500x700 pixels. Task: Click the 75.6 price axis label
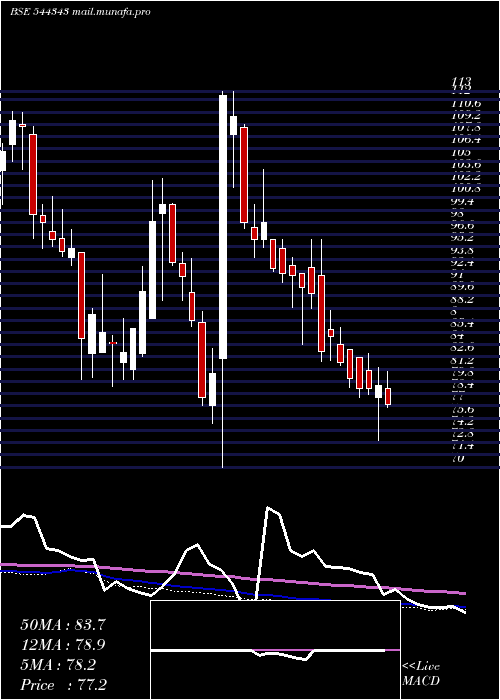point(464,410)
